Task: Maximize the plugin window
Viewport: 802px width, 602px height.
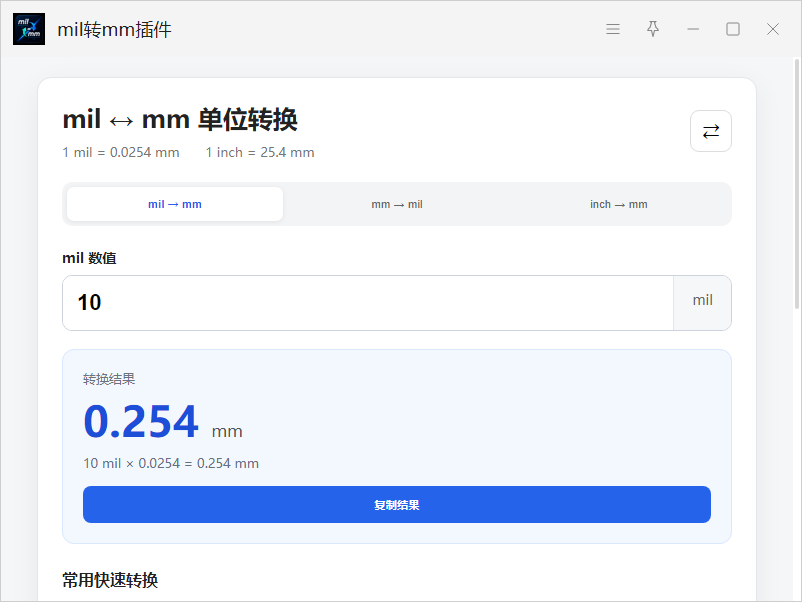Action: pos(733,29)
